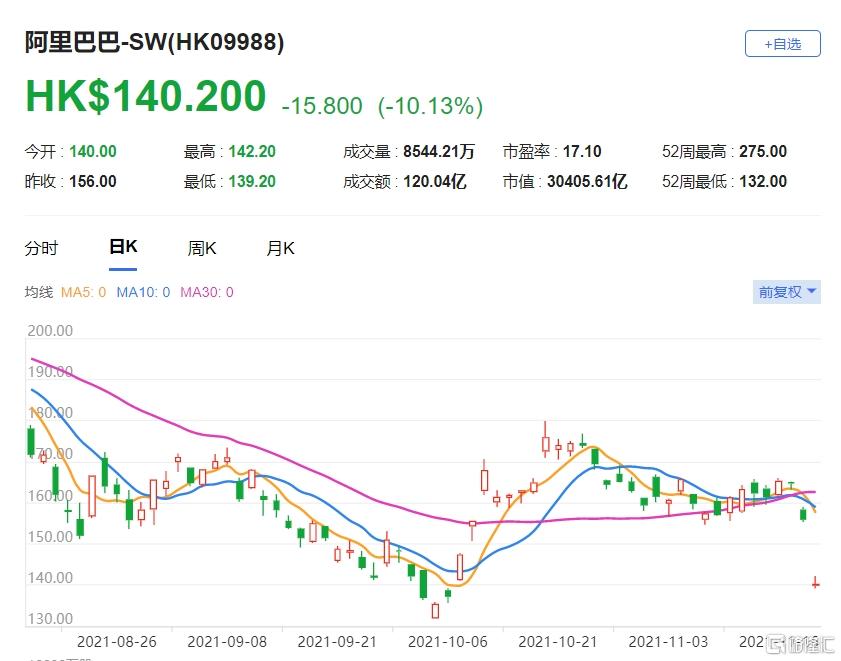Click the 阿里巴巴-SW(HK09988) stock title
841x661 pixels.
(x=154, y=42)
